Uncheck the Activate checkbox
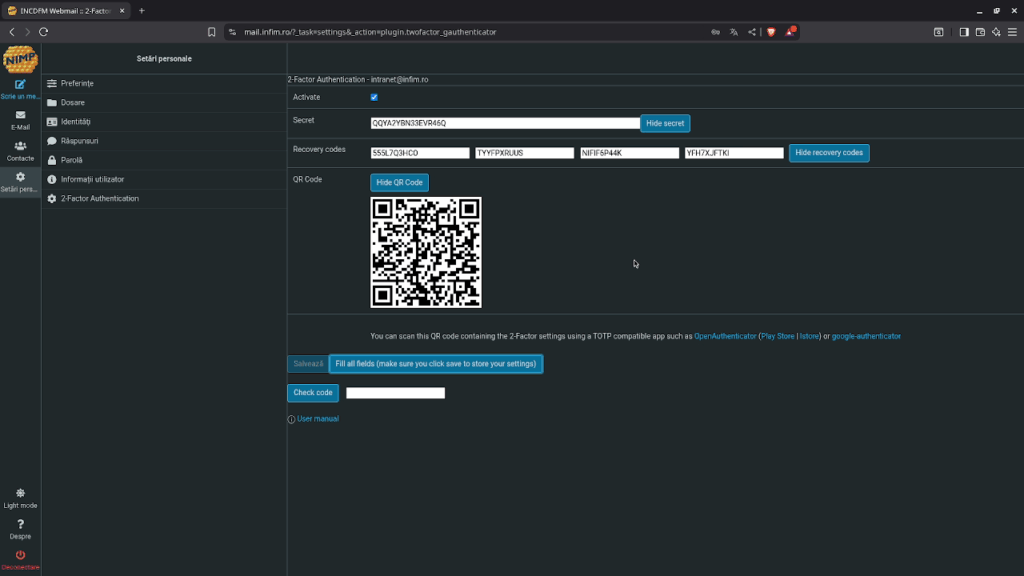 tap(374, 97)
